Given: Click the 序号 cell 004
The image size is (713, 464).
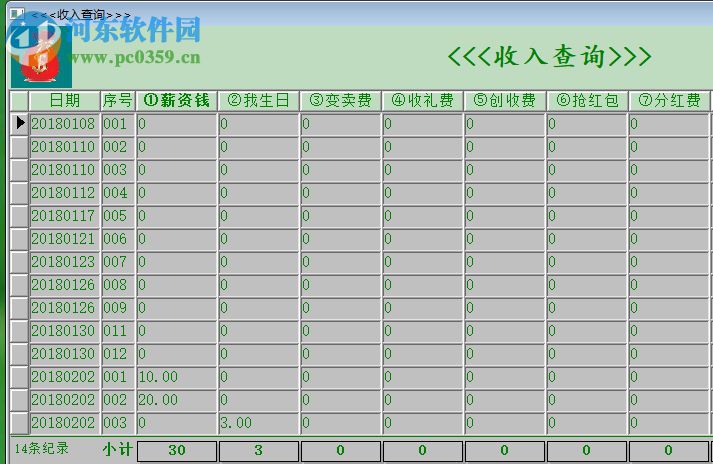Looking at the screenshot, I should pos(118,193).
